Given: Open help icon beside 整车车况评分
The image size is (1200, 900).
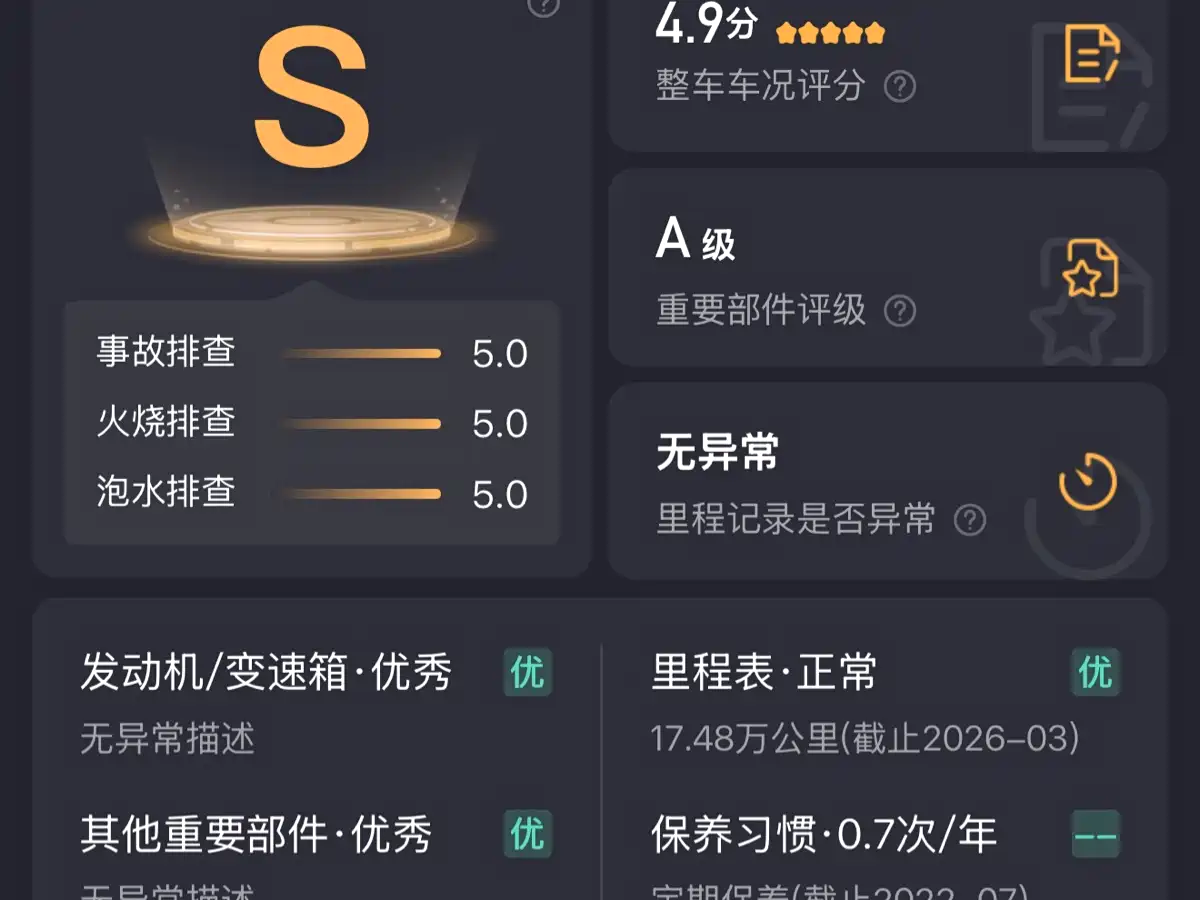Looking at the screenshot, I should click(899, 86).
